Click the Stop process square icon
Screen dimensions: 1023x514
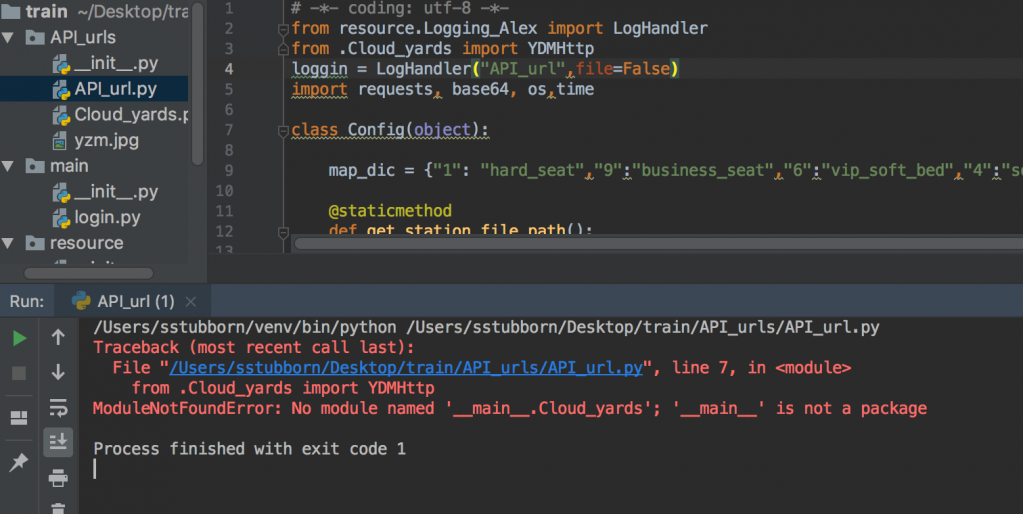[19, 373]
